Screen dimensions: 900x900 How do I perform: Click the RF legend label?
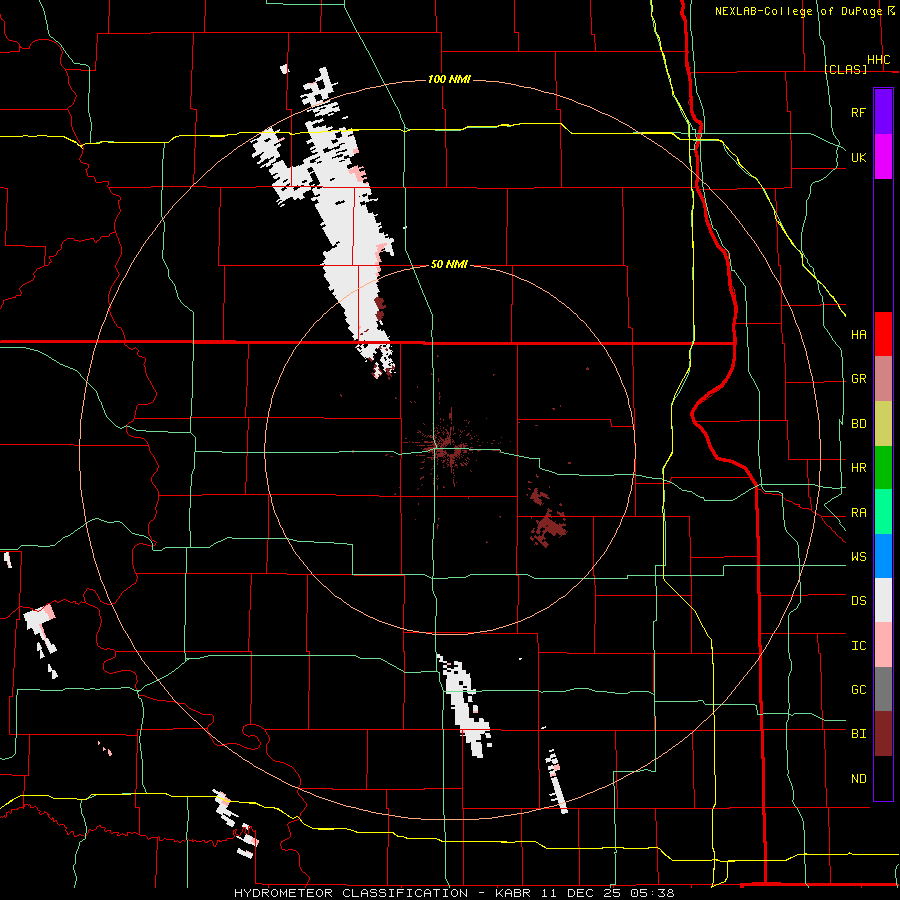[858, 112]
